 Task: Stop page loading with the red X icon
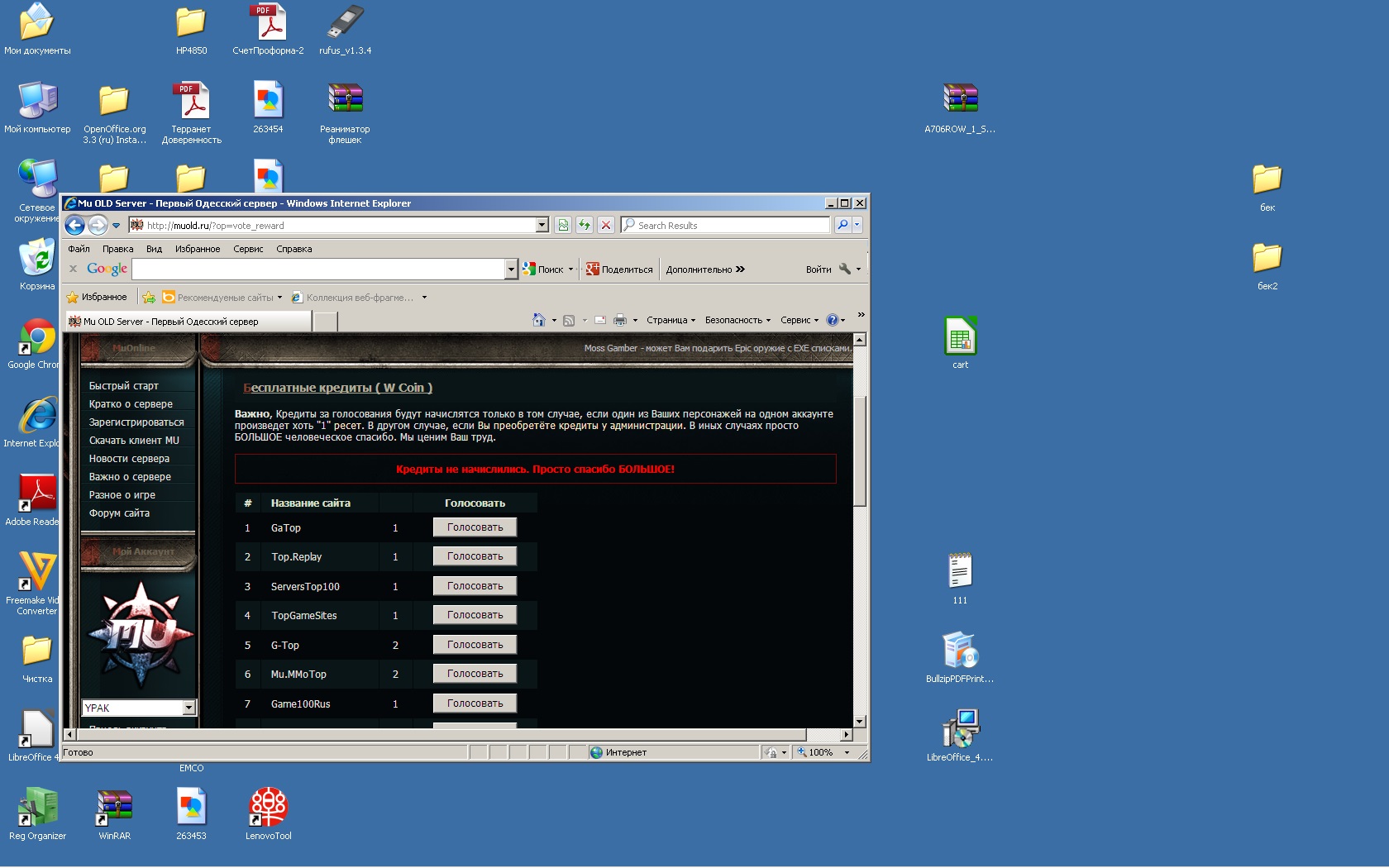606,225
